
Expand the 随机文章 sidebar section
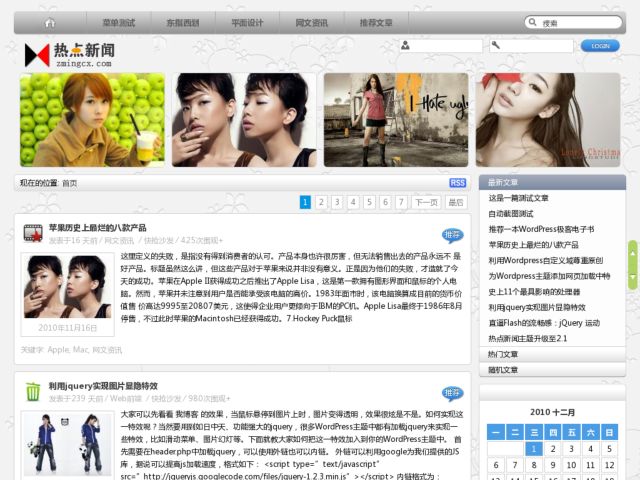coord(552,370)
